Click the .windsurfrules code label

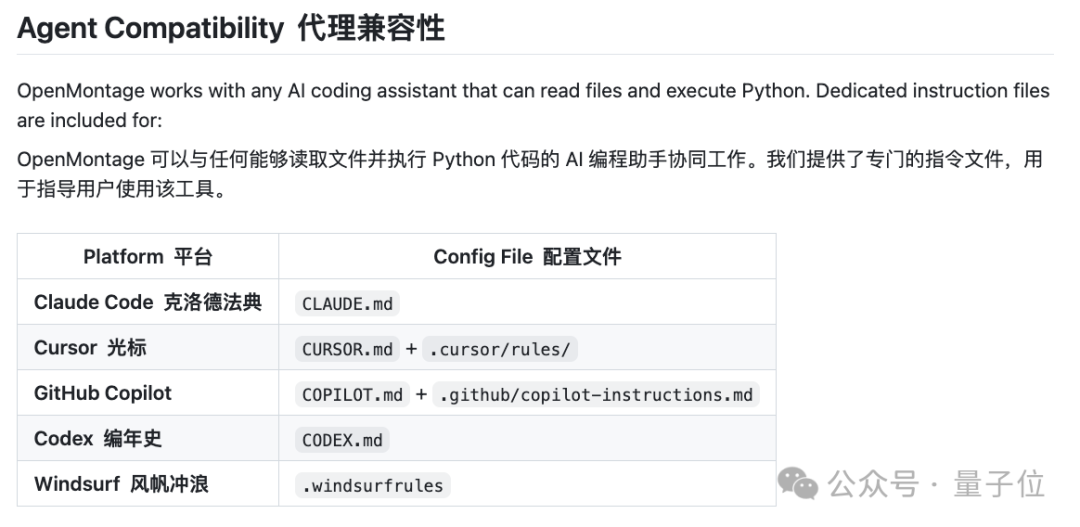pyautogui.click(x=373, y=486)
